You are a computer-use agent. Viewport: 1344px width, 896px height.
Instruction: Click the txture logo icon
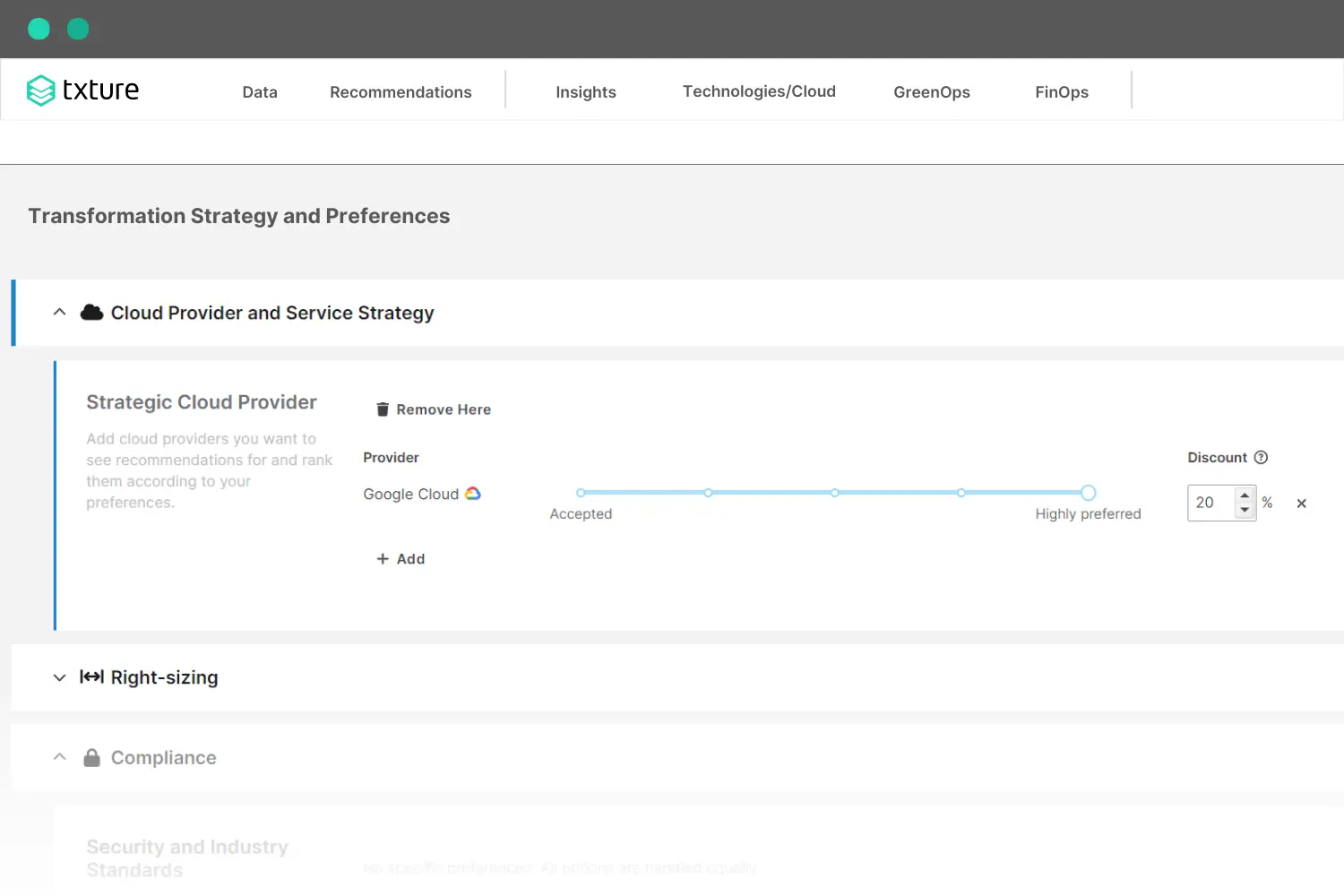41,90
